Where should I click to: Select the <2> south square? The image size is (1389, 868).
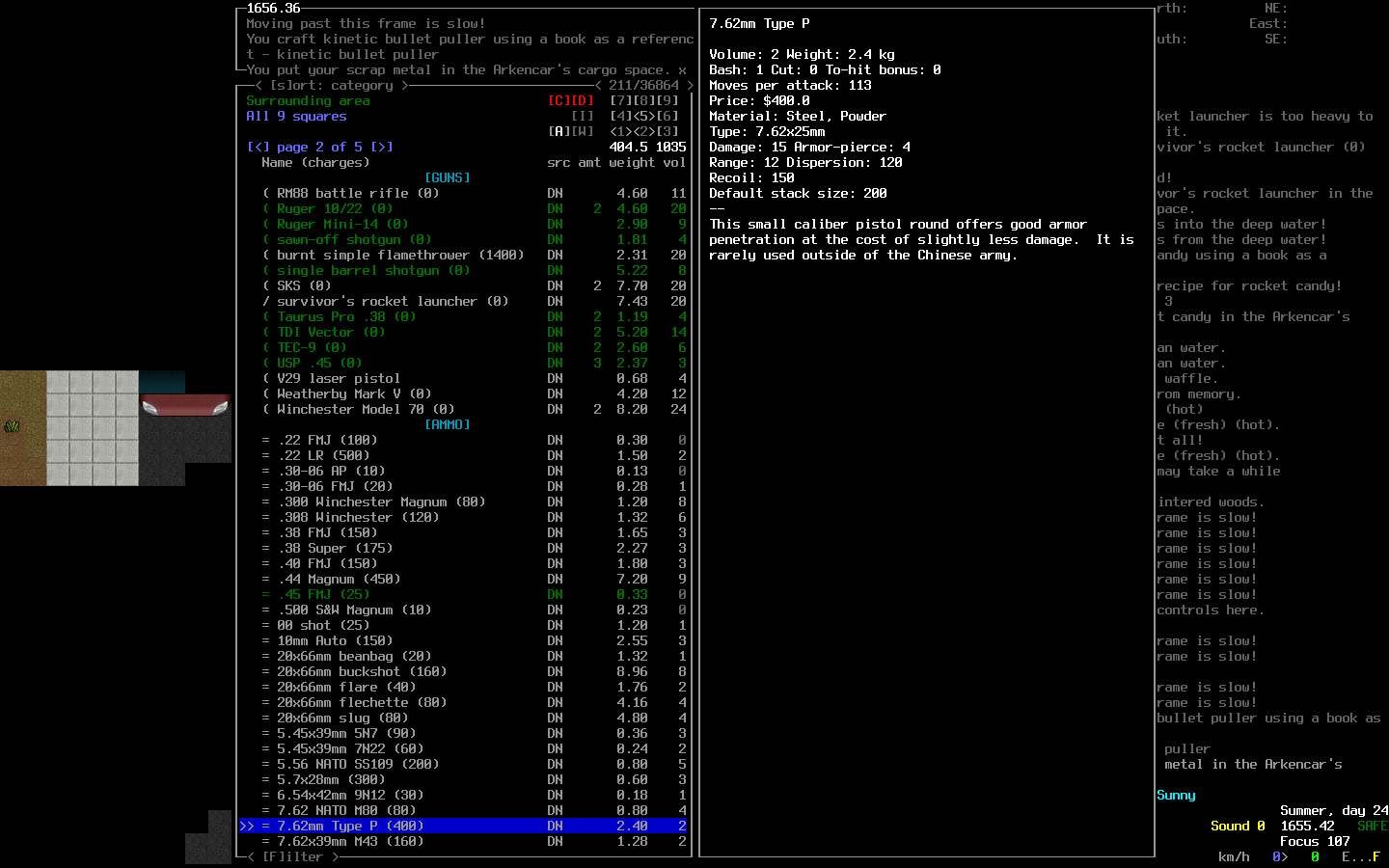coord(644,131)
